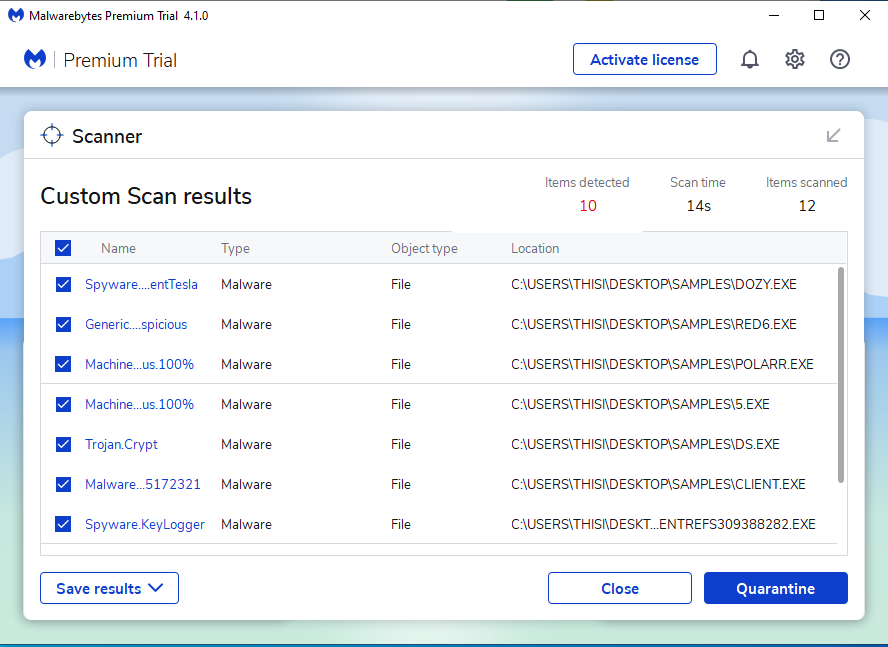Select the DOZY.EXE location path

coord(654,284)
